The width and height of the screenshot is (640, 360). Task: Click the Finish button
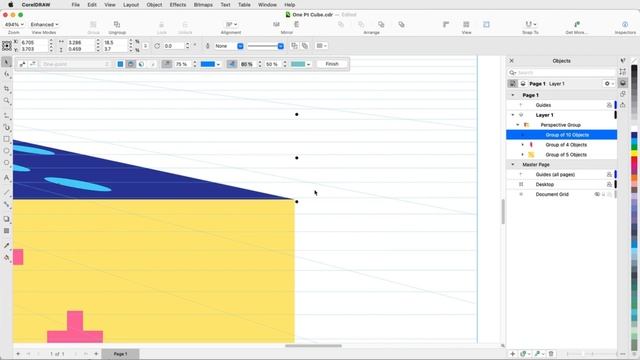click(332, 64)
